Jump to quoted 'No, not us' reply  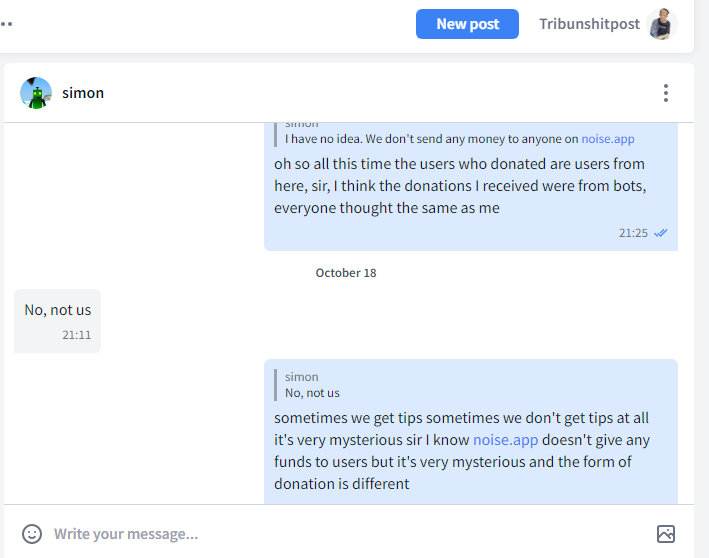click(x=312, y=385)
